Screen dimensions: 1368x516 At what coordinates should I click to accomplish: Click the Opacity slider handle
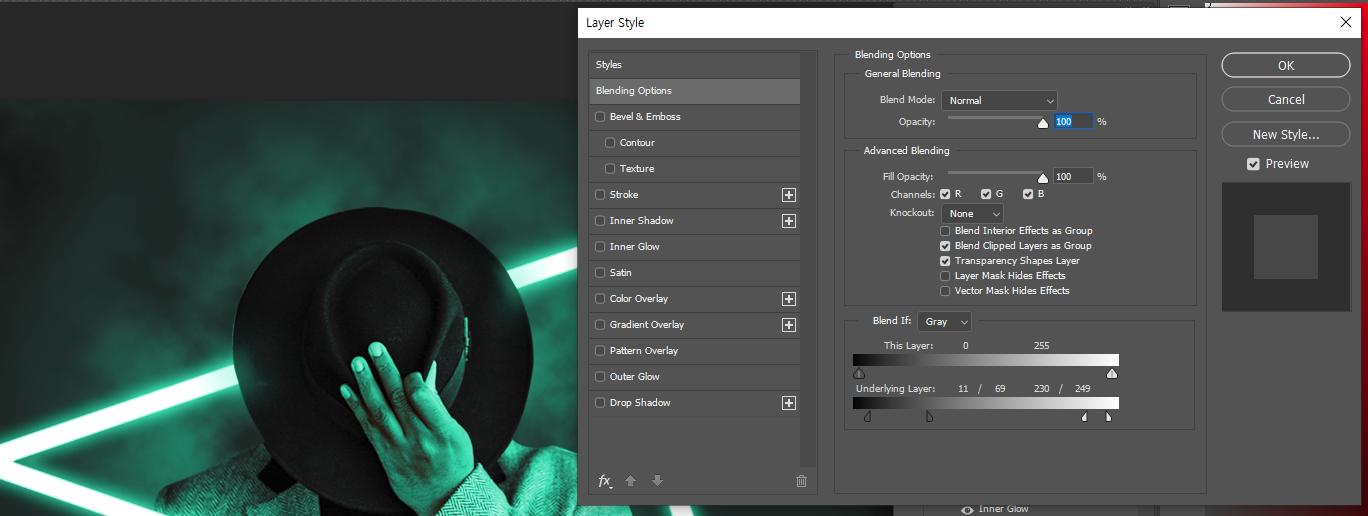pos(1043,123)
